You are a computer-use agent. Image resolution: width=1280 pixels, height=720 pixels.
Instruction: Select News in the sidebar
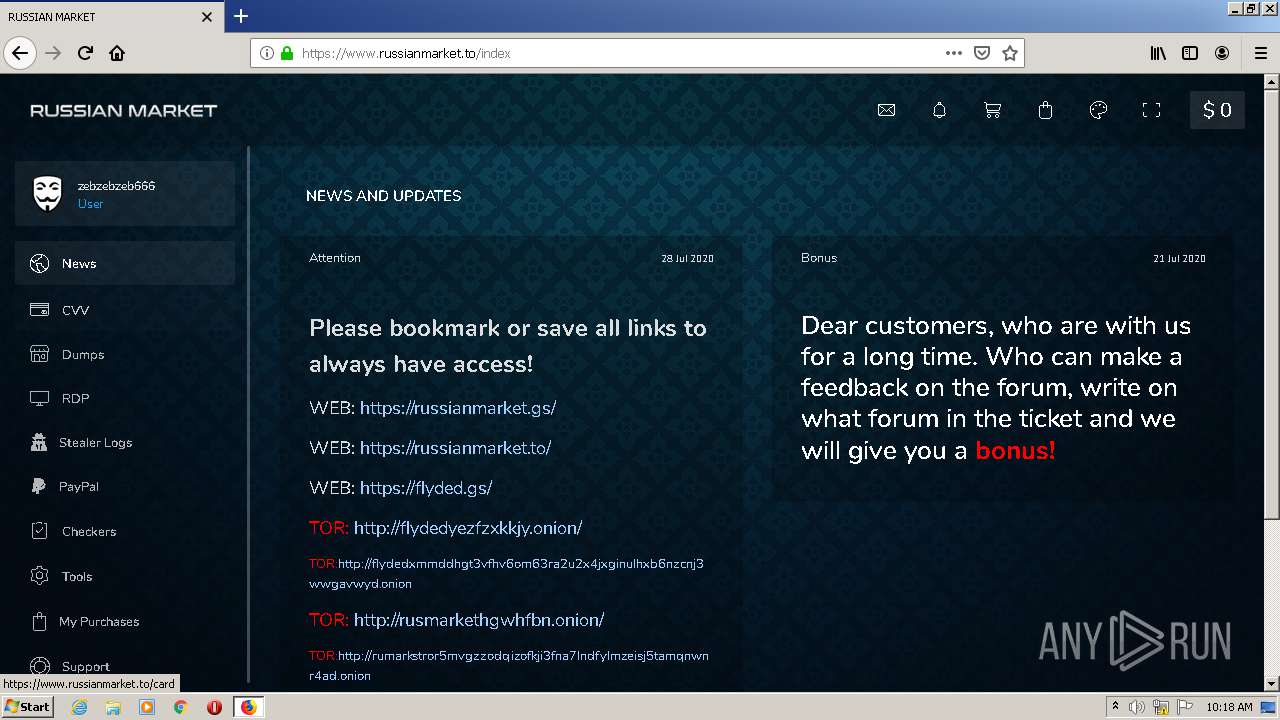tap(125, 263)
